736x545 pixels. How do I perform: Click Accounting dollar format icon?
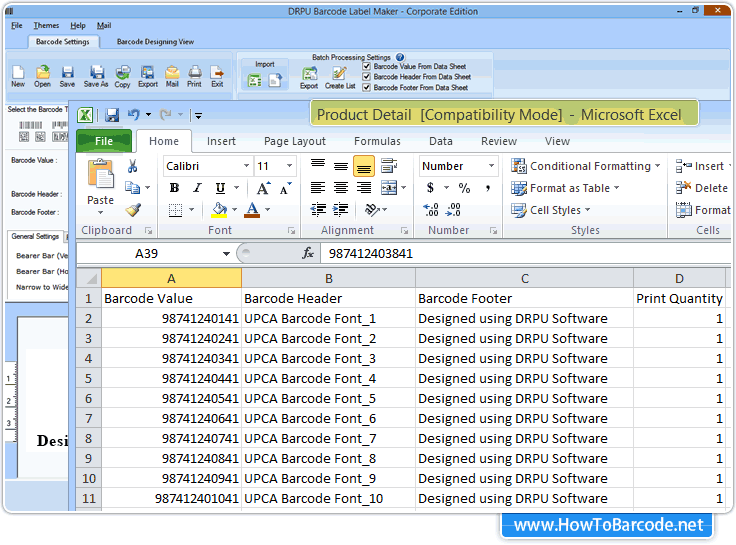tap(430, 188)
